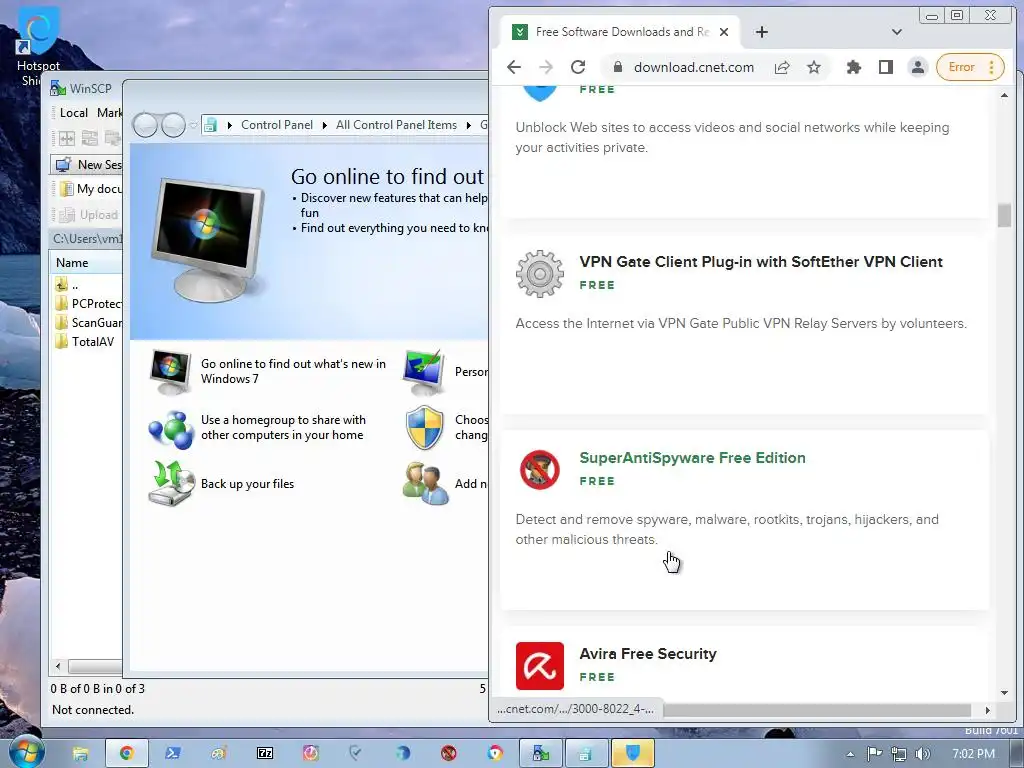Click the Chrome horizontal scrollbar right arrow
Viewport: 1024px width, 768px height.
pos(987,710)
